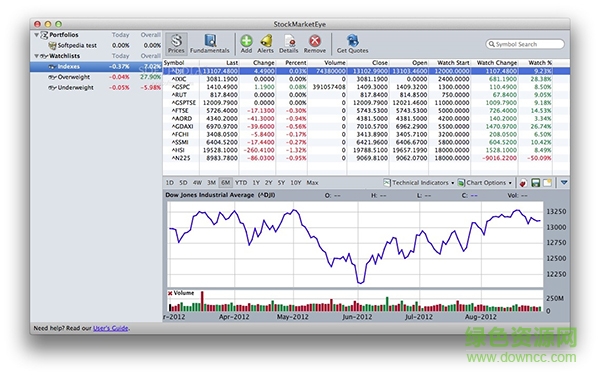Open Details for the selected symbol
The height and width of the screenshot is (376, 600).
pos(289,44)
